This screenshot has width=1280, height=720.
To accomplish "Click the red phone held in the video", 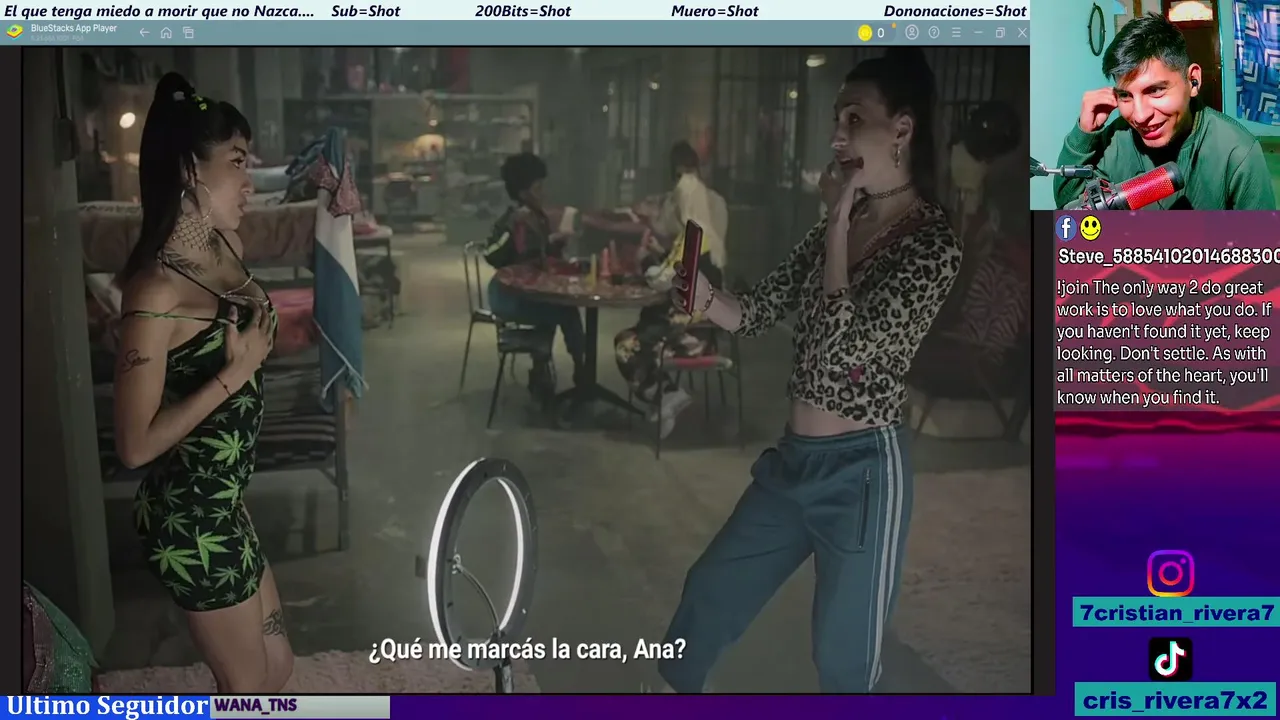I will 690,266.
